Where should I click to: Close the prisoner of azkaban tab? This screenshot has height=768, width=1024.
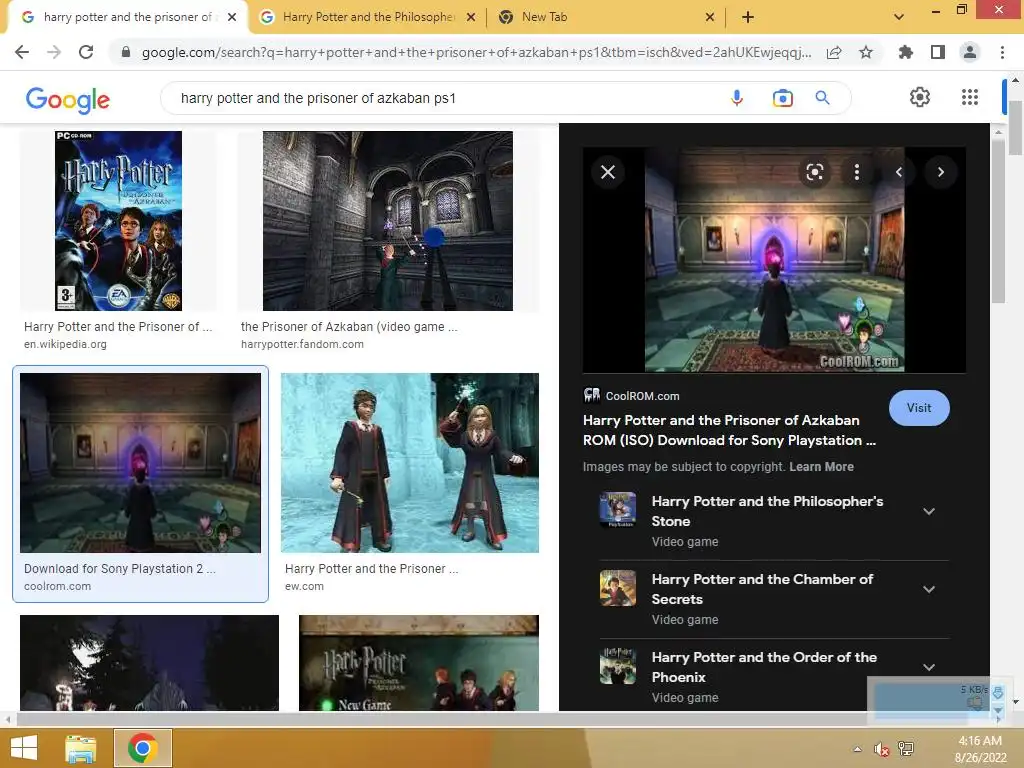click(232, 17)
